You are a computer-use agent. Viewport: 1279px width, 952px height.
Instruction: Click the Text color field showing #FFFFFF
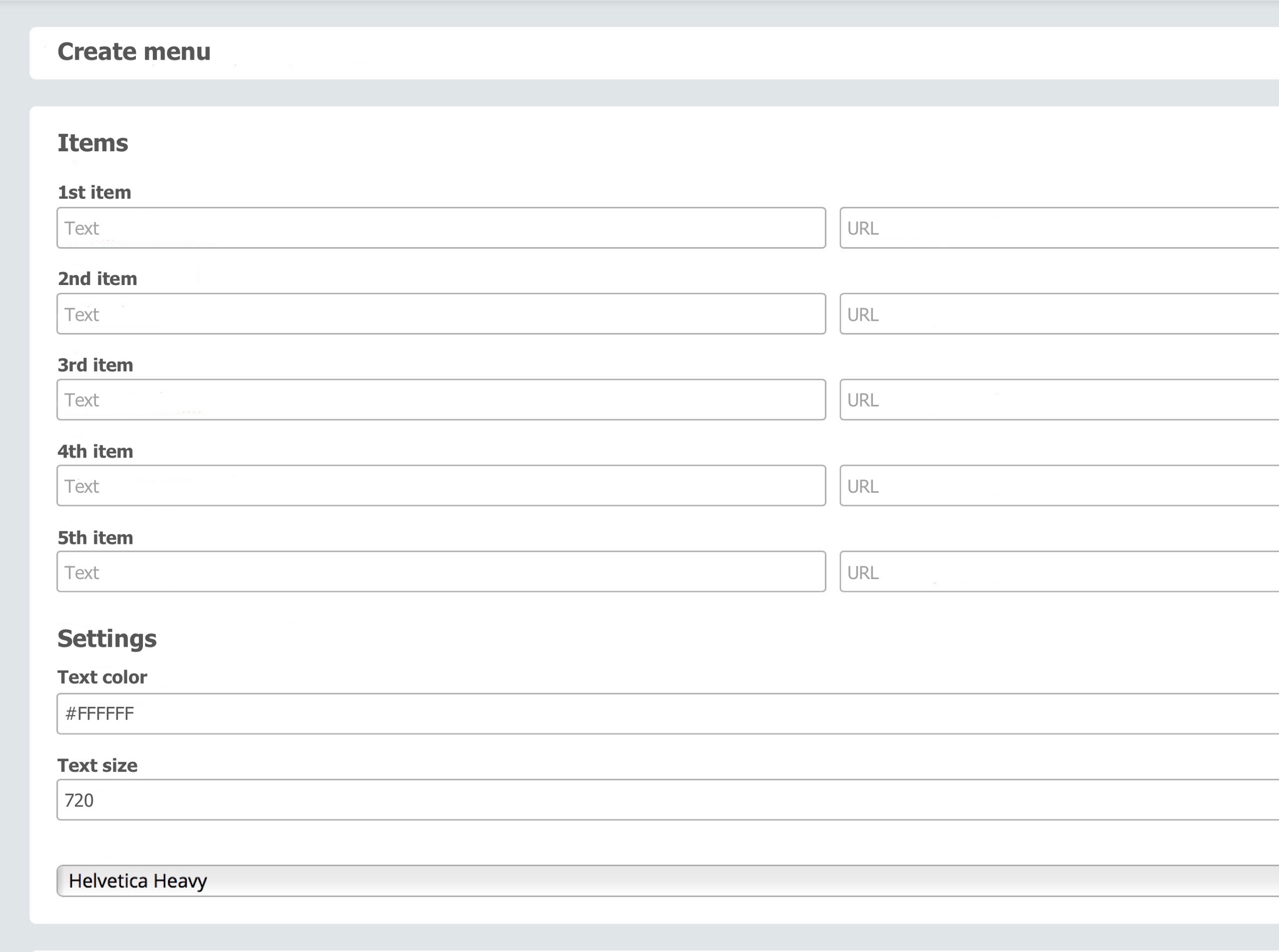[x=667, y=713]
